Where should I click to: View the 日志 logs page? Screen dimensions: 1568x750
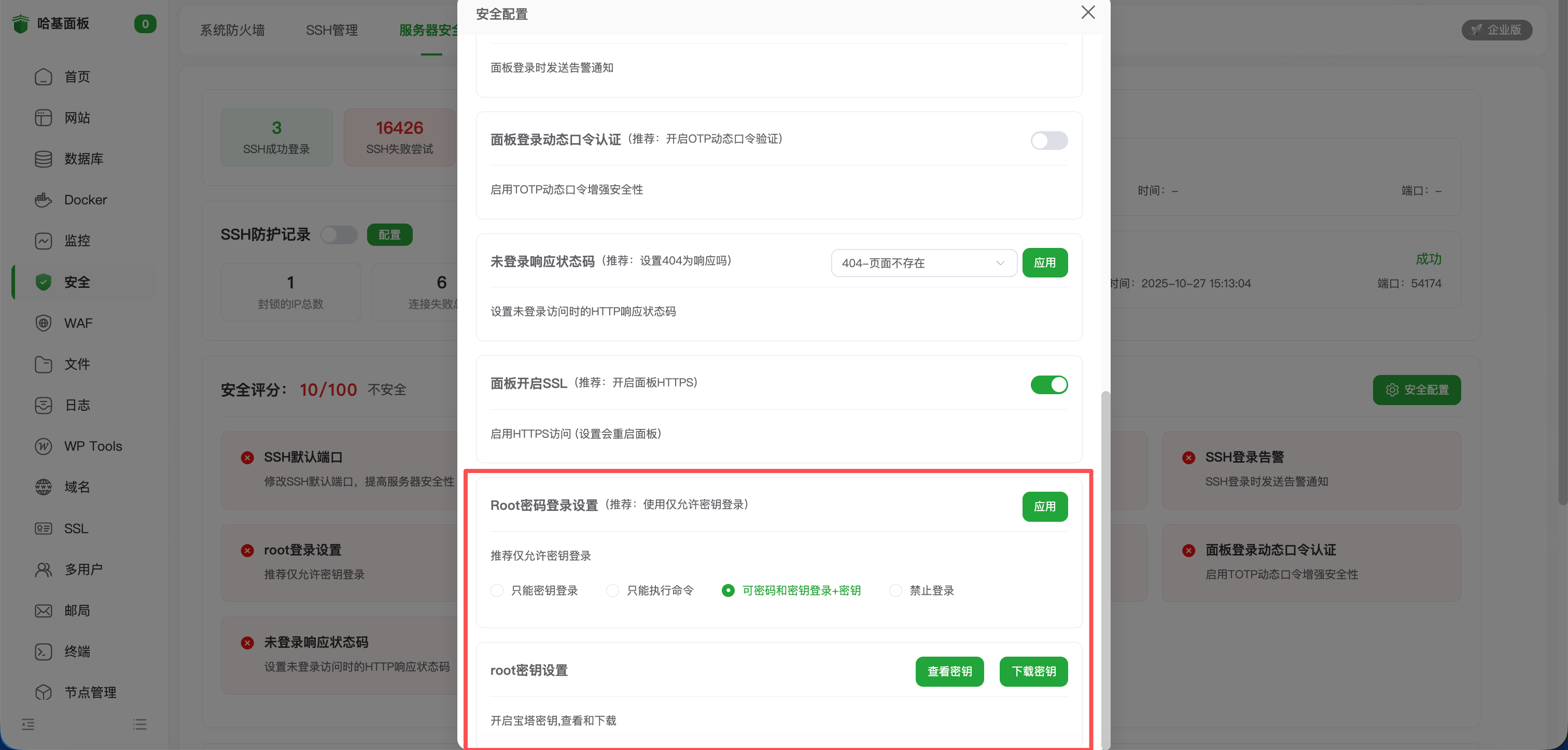pos(77,405)
